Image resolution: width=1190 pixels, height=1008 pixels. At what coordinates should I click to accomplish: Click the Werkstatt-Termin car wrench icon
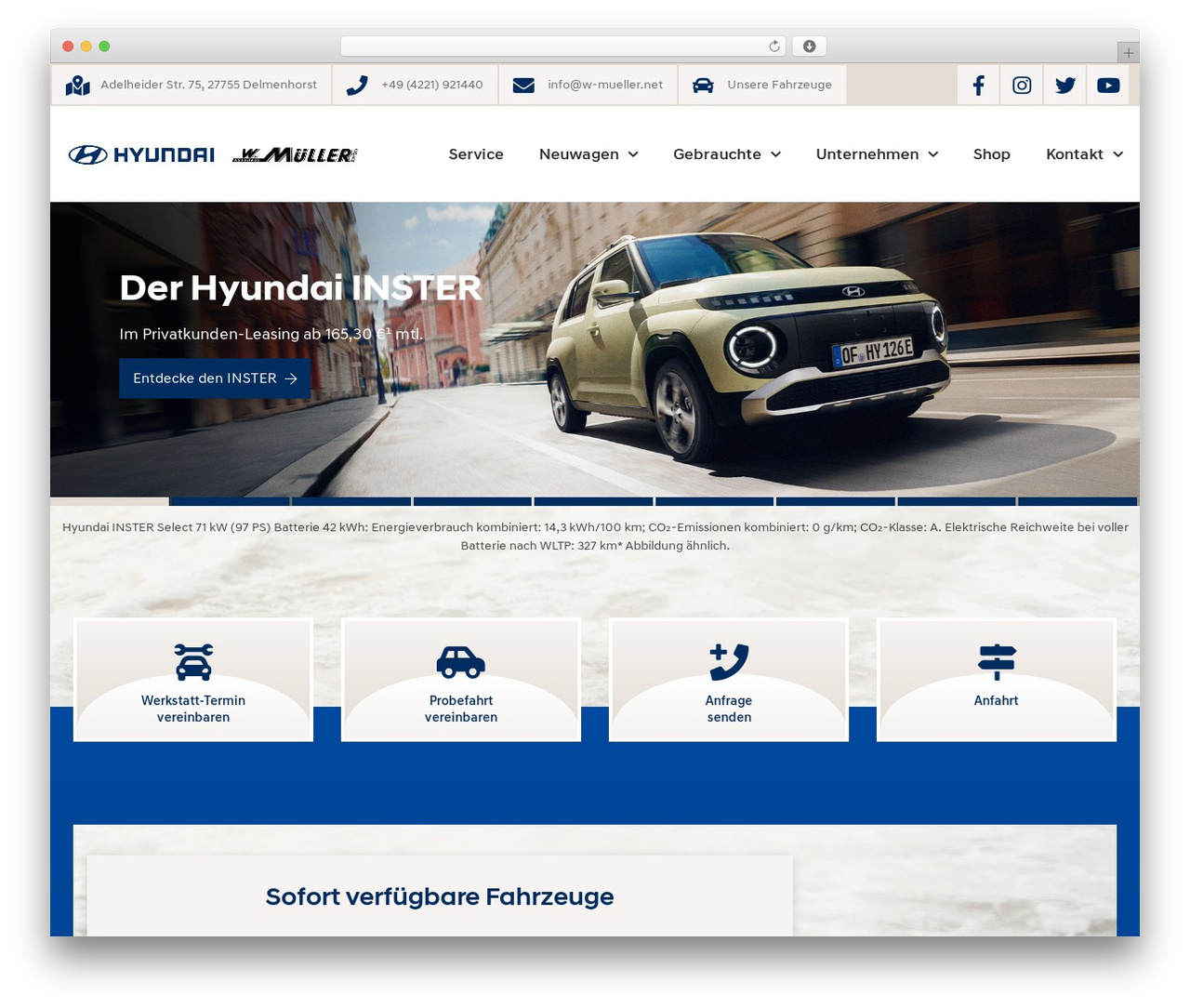(193, 662)
